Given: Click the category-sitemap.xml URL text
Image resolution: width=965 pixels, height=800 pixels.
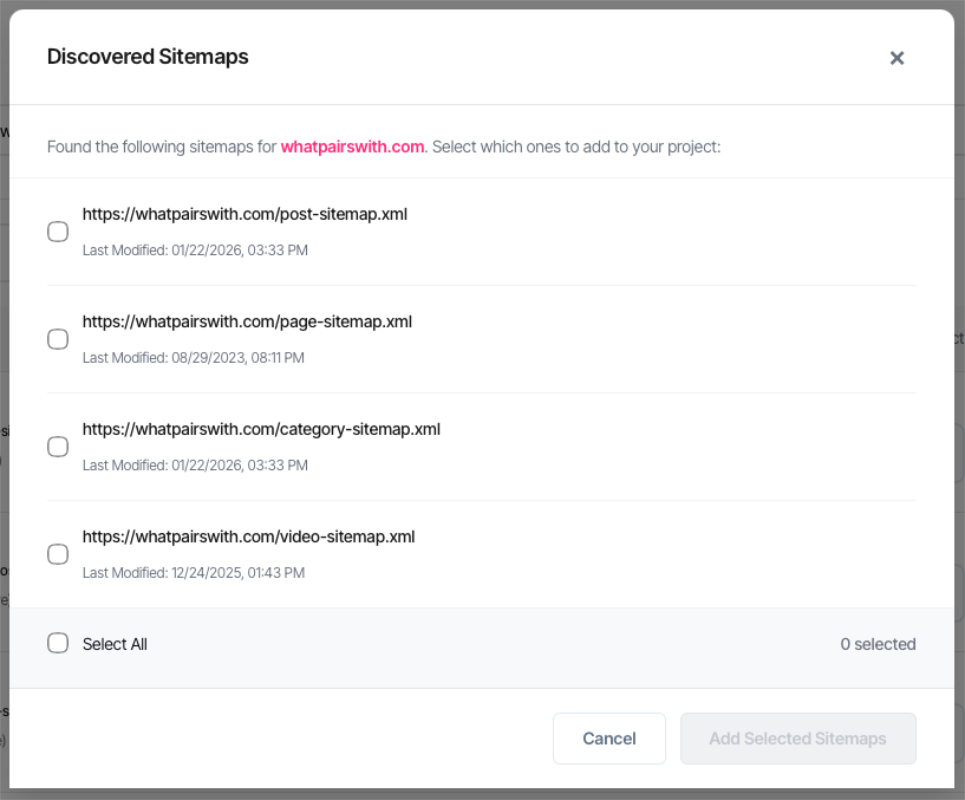Looking at the screenshot, I should (x=261, y=429).
